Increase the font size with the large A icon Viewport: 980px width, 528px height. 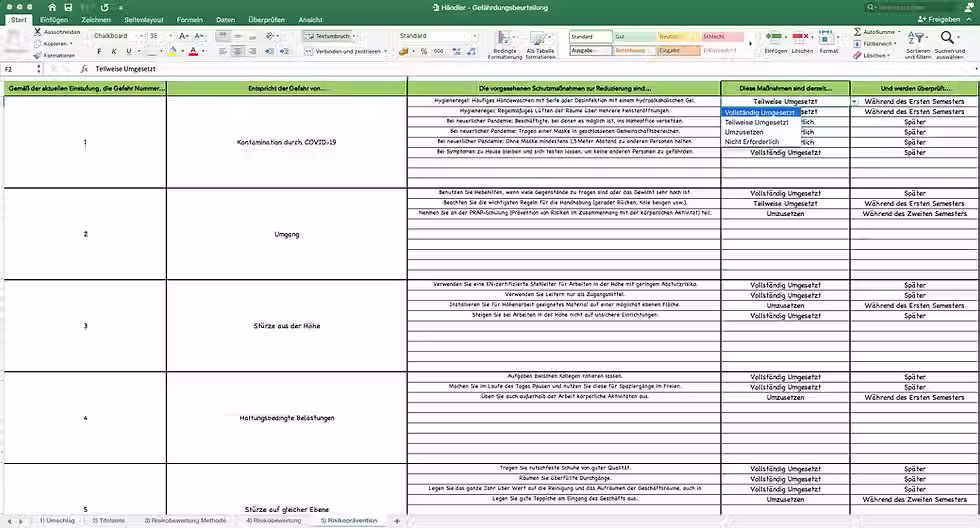pos(184,36)
